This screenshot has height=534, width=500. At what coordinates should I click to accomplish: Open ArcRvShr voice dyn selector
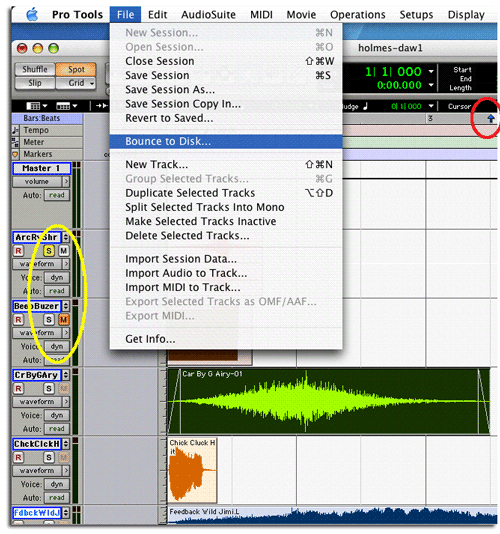tap(57, 278)
